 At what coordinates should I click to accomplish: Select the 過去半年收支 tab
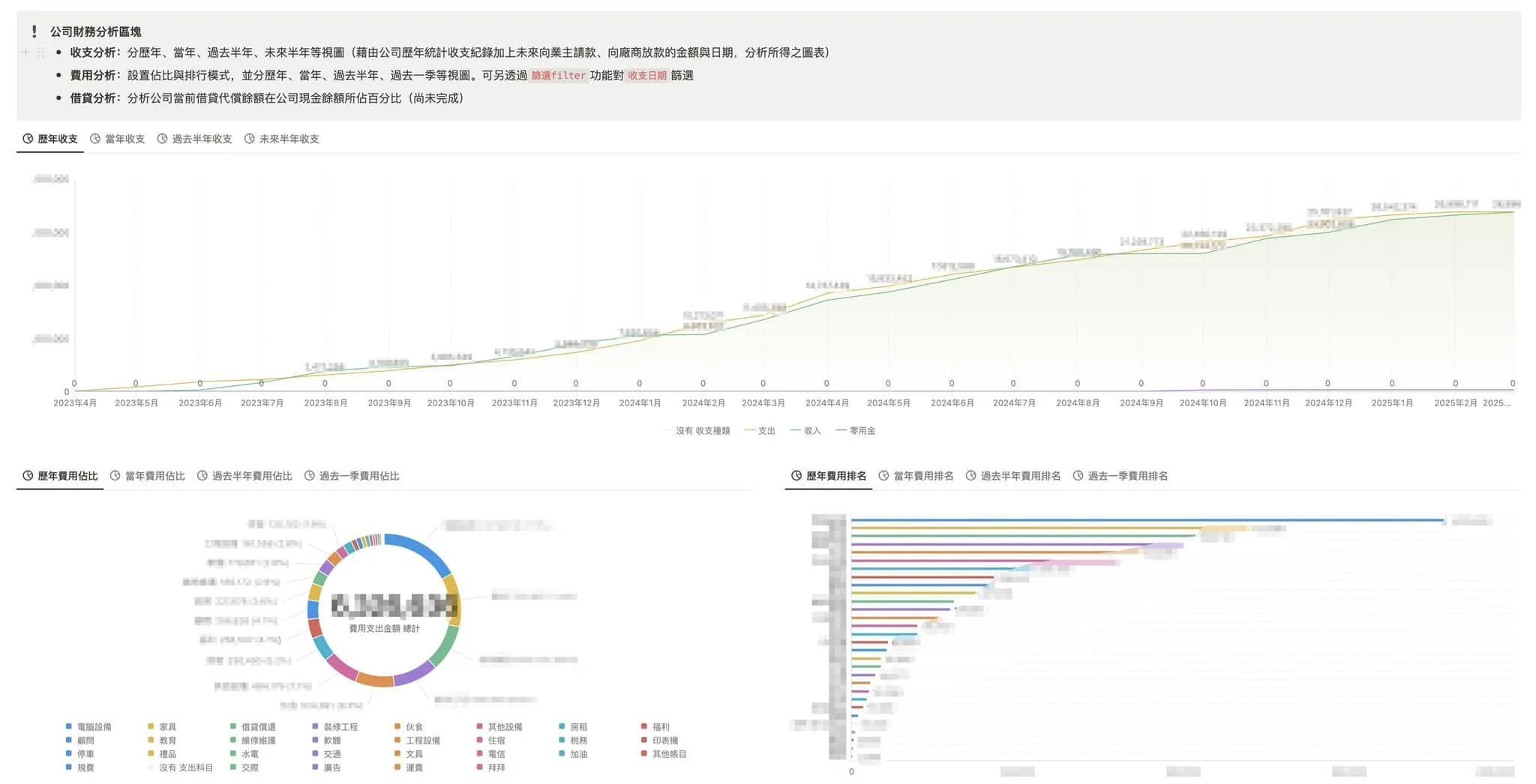click(194, 139)
